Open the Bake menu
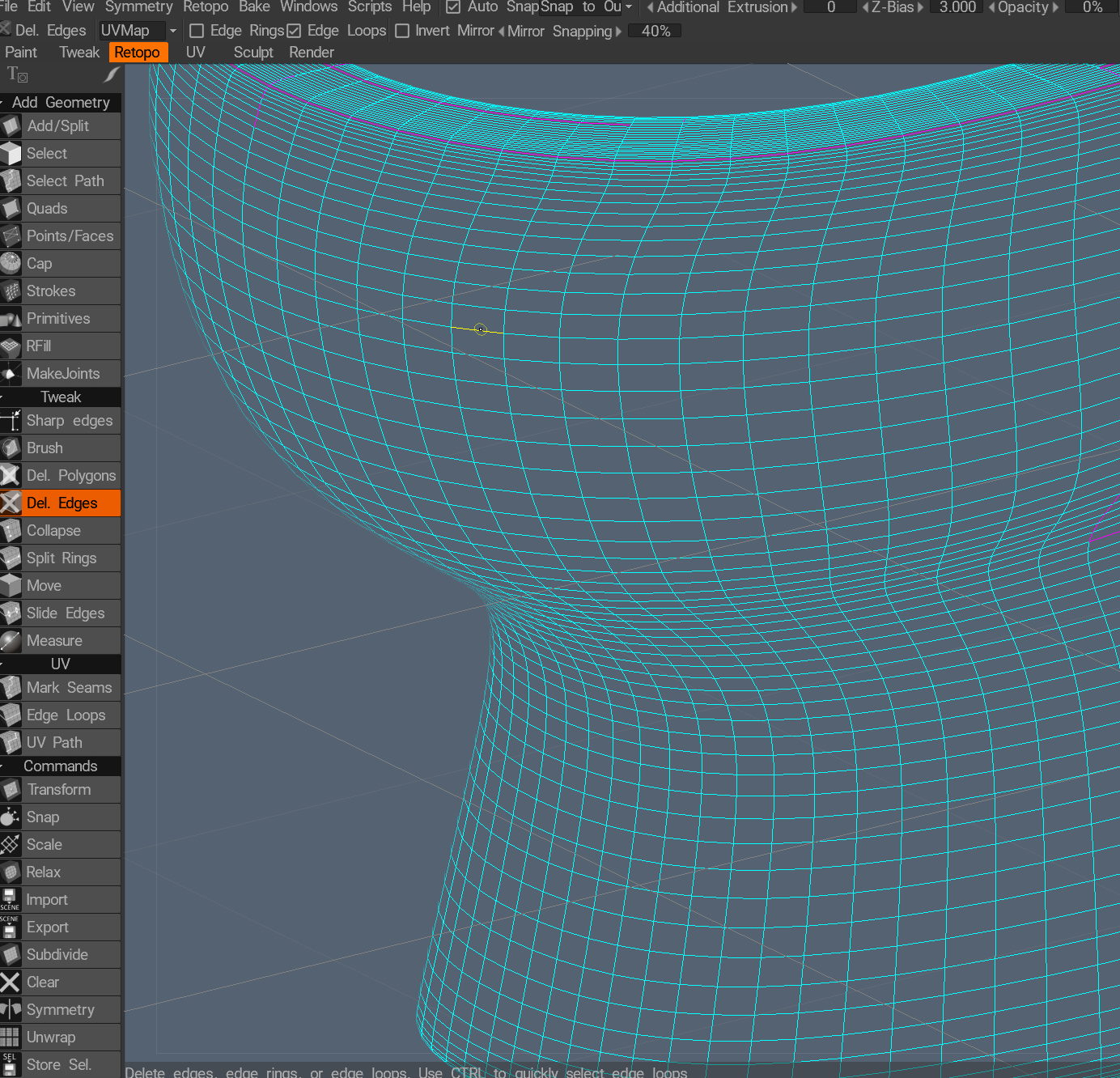 pyautogui.click(x=254, y=7)
